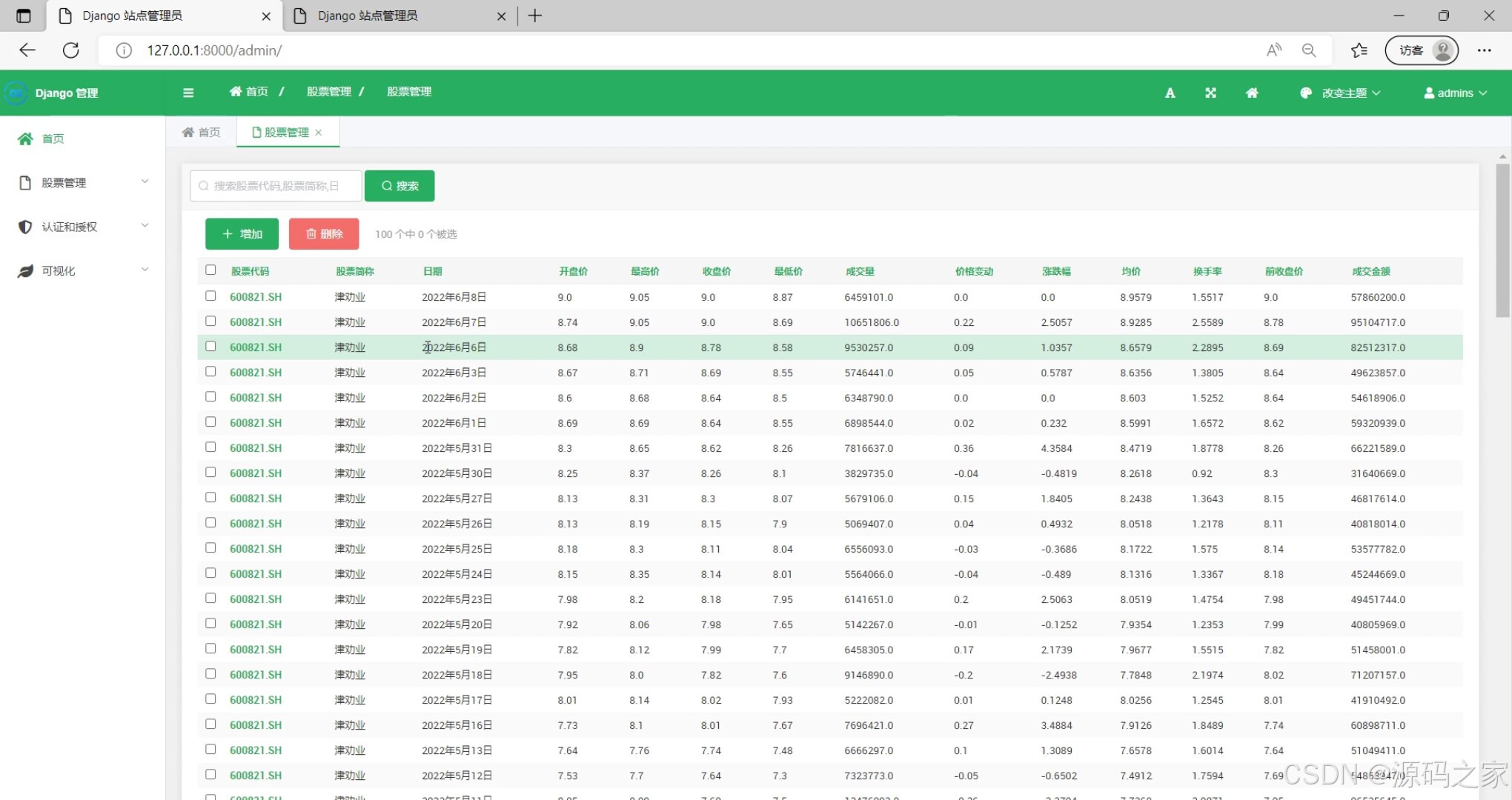This screenshot has width=1512, height=800.
Task: Click the document icon beside sidebar 股票管理
Action: [25, 182]
